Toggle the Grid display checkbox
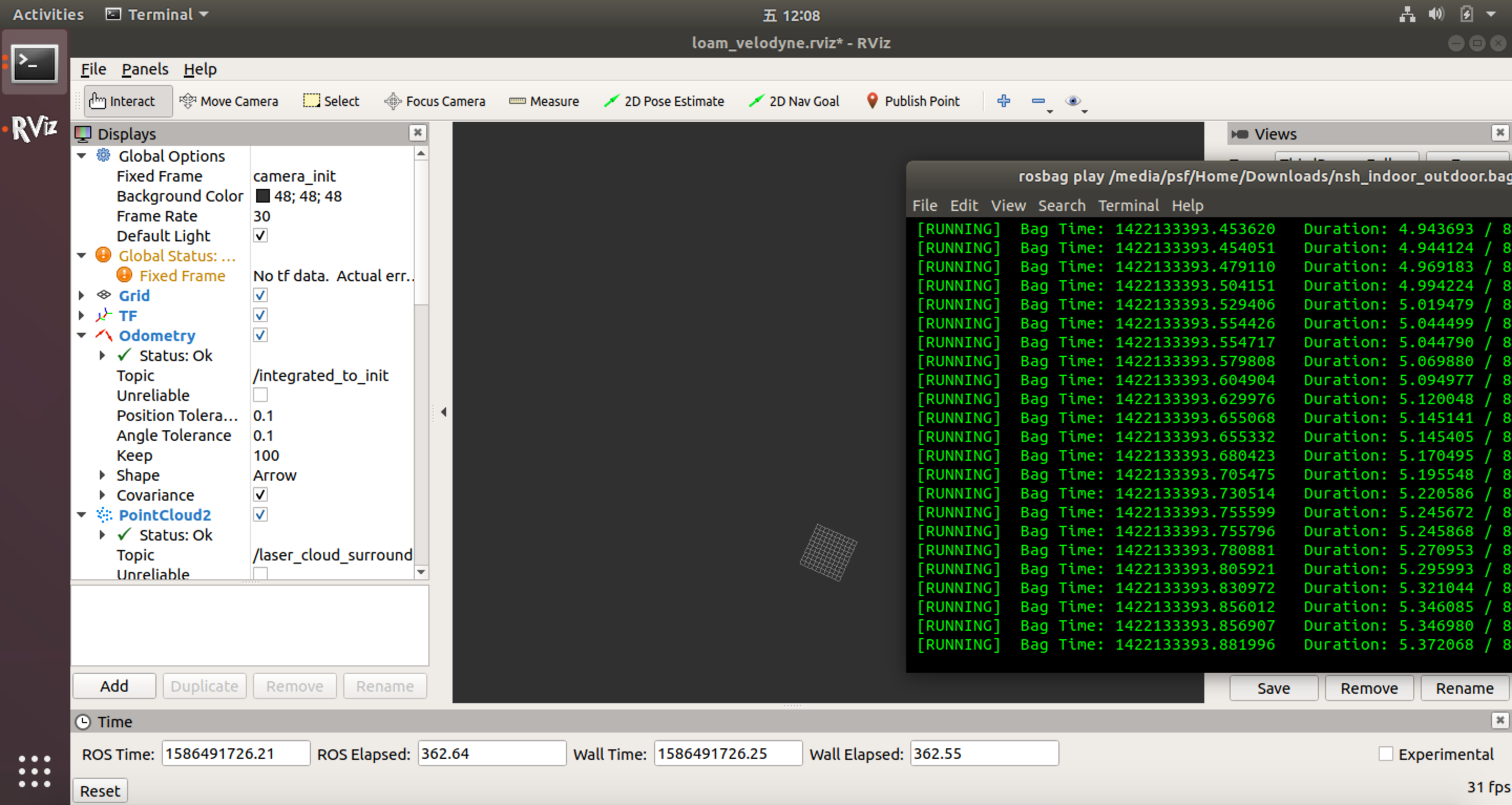Viewport: 1512px width, 805px height. [x=260, y=295]
